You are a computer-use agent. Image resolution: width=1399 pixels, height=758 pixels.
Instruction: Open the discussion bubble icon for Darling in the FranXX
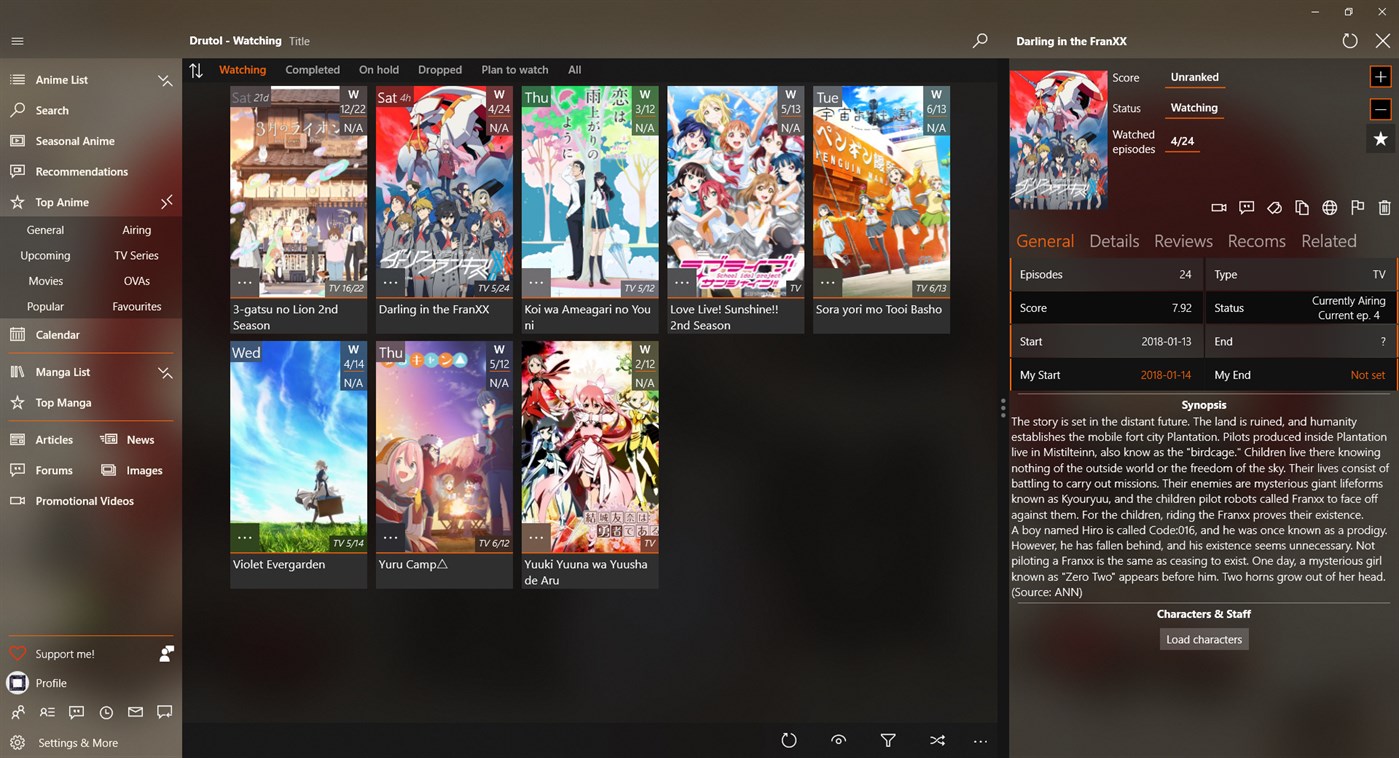[x=1246, y=208]
